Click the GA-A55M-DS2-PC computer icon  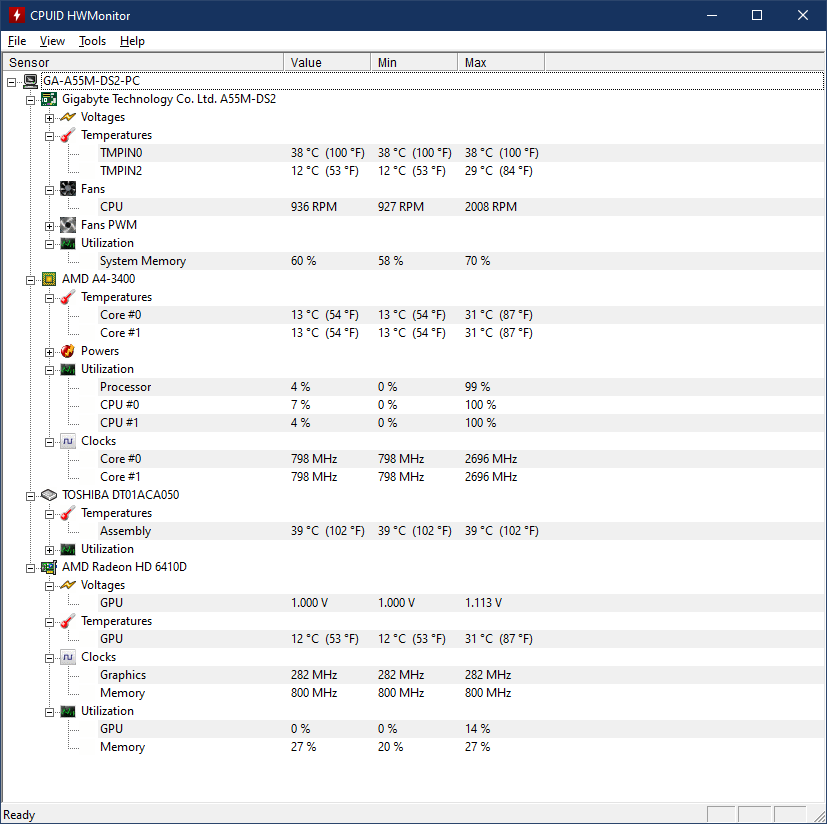(x=31, y=81)
